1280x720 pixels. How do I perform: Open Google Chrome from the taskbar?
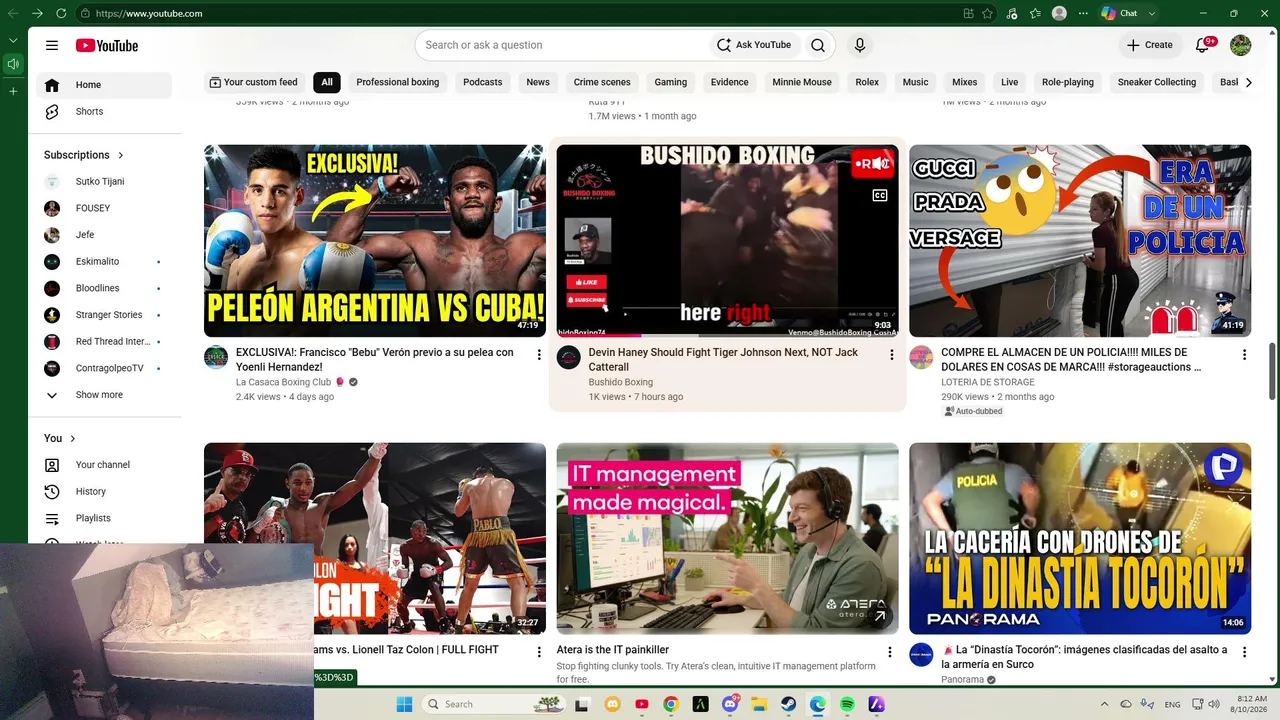(671, 704)
